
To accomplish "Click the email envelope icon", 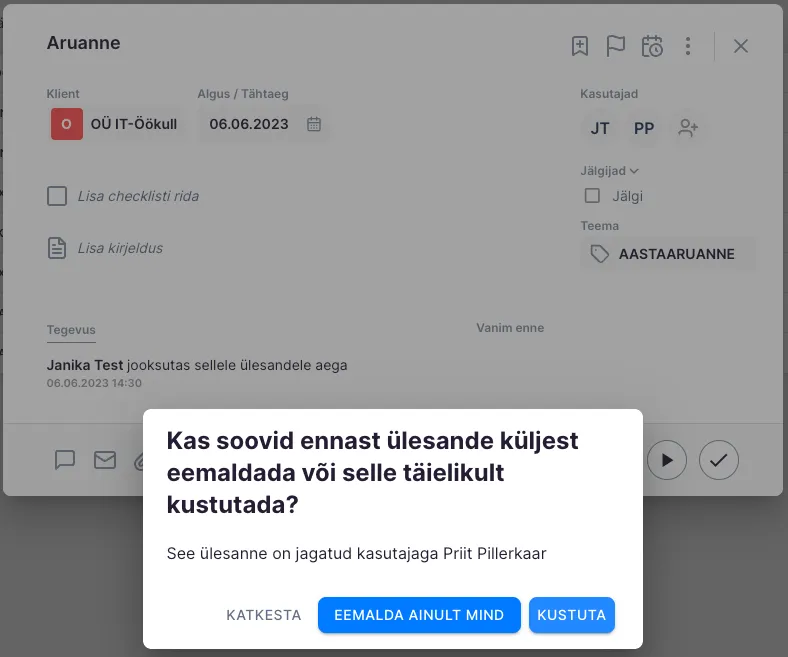I will 105,460.
